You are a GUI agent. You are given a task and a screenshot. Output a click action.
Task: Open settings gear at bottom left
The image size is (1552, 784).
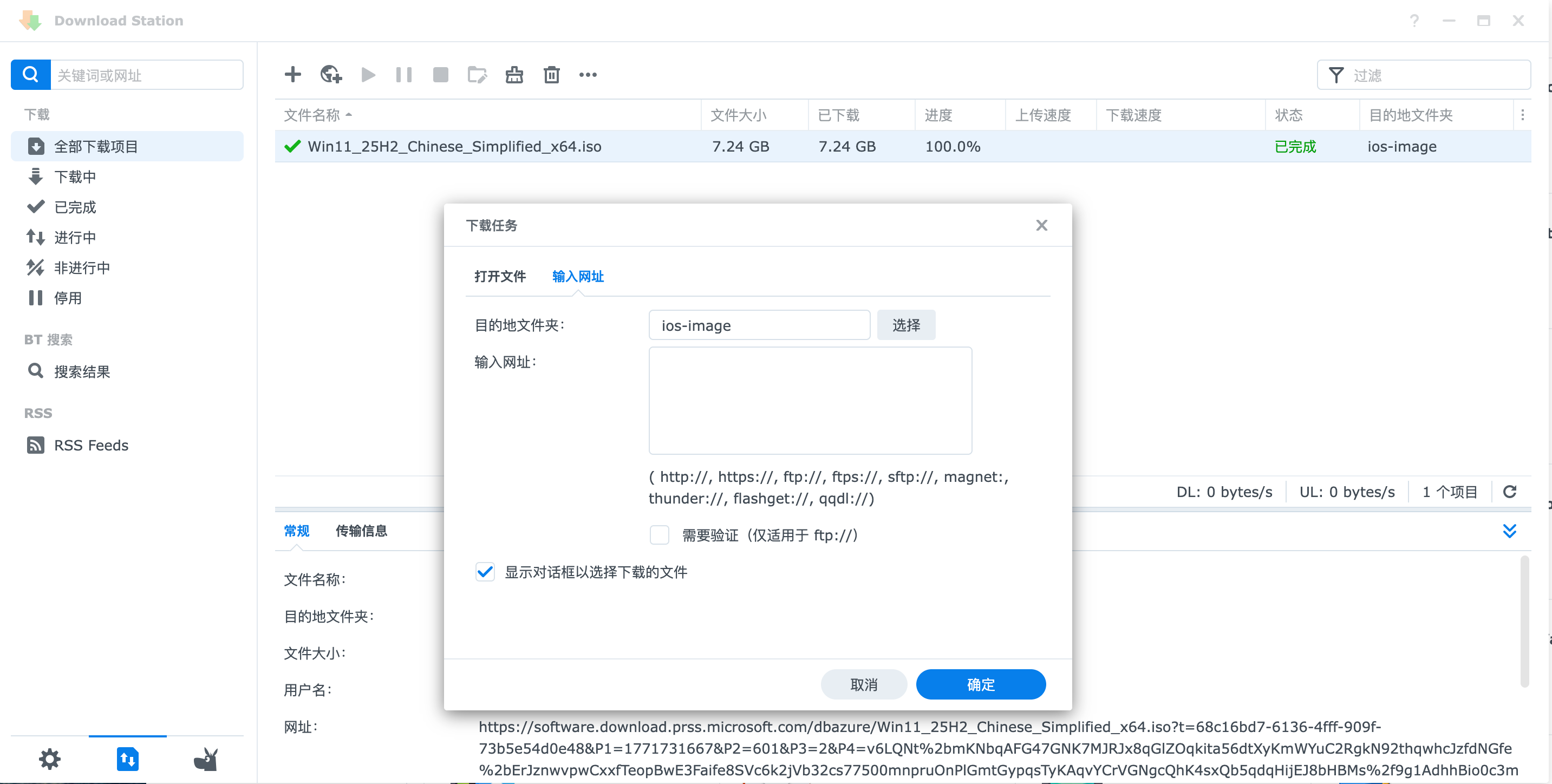click(x=49, y=759)
